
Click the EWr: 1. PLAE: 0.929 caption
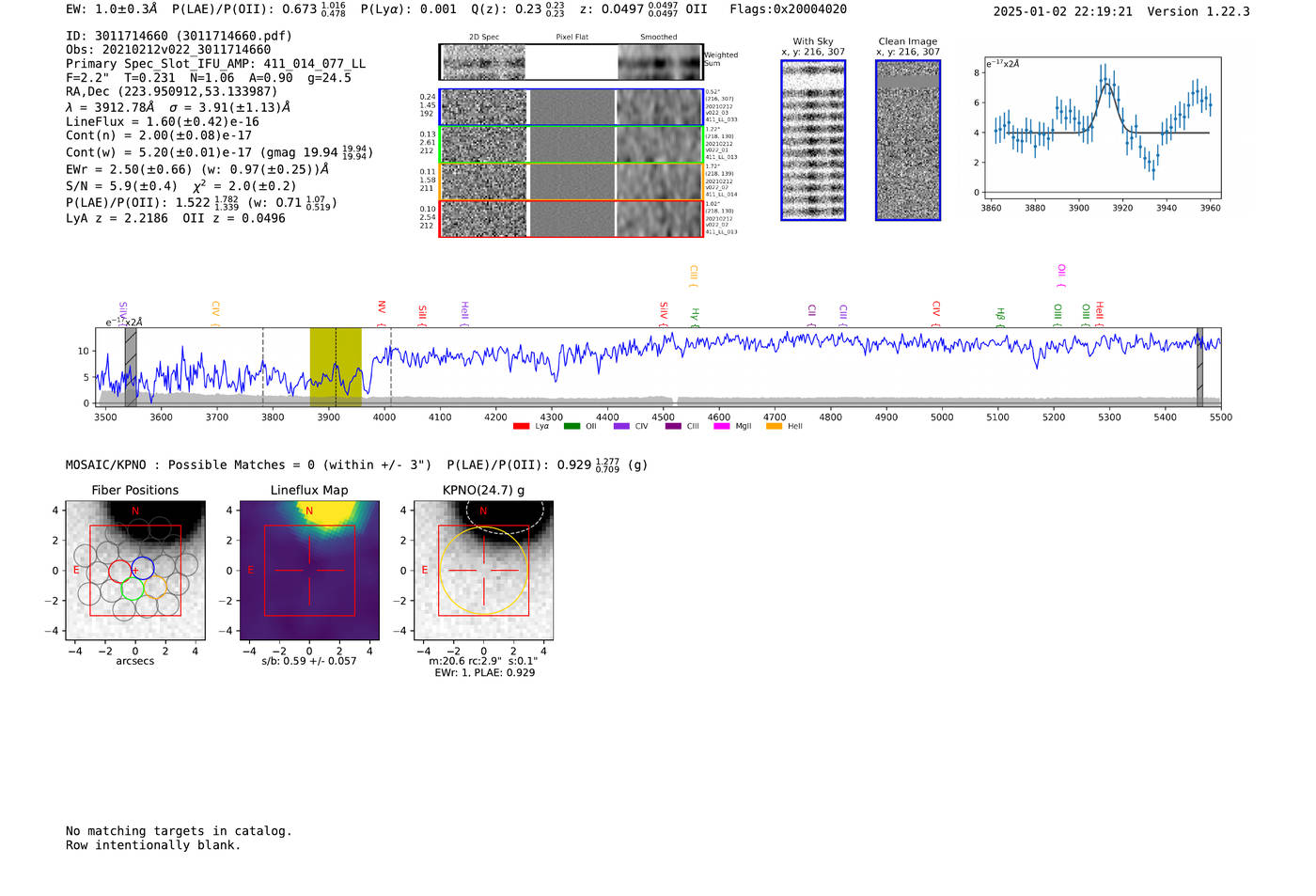pos(484,673)
